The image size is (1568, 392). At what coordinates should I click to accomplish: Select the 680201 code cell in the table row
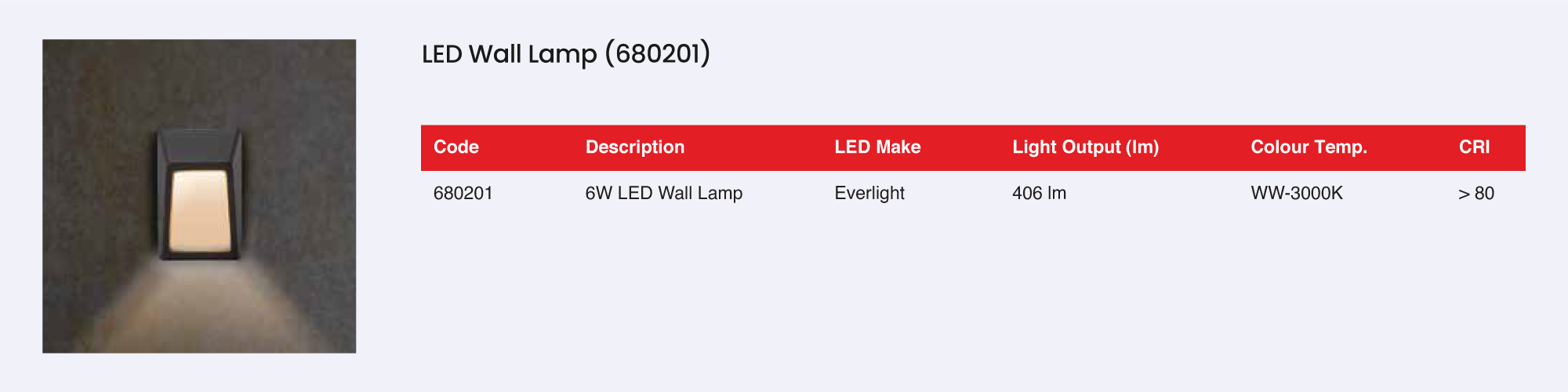coord(463,194)
